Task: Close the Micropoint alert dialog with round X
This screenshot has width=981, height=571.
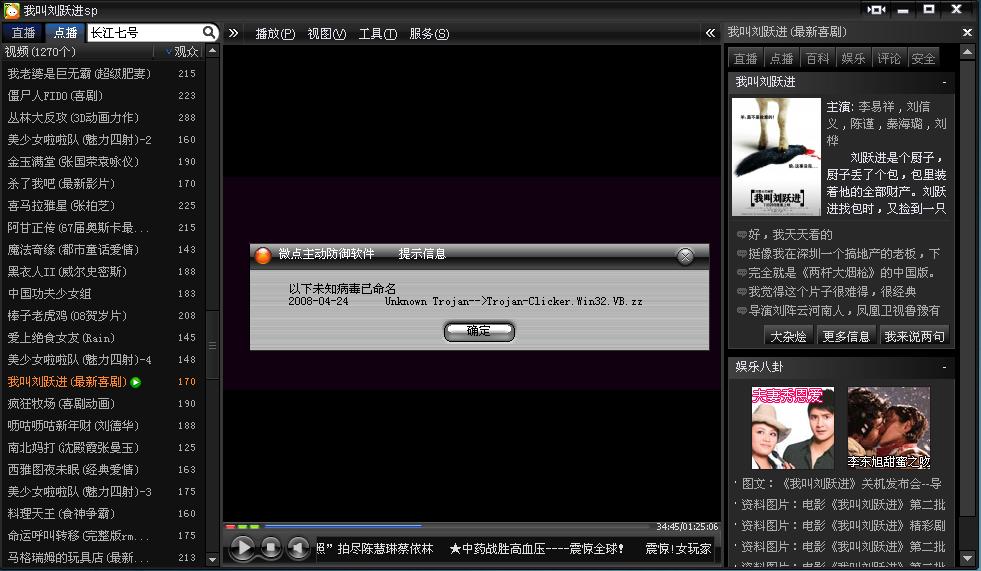Action: coord(686,255)
